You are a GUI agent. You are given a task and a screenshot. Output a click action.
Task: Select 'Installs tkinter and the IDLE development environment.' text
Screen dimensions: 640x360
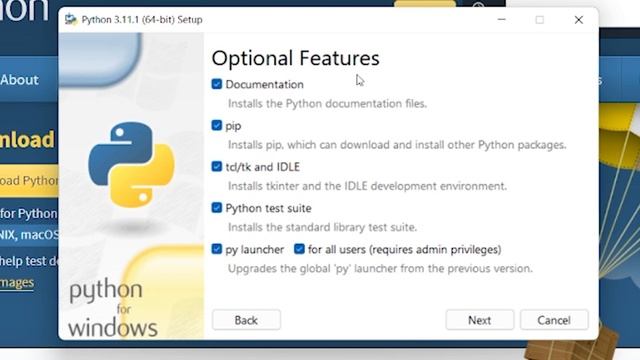[367, 186]
